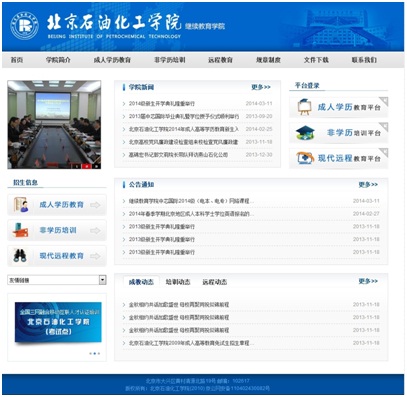Open news link 2014级新生开学典礼隆重举行
Viewport: 407px width, 397px height.
pyautogui.click(x=162, y=104)
